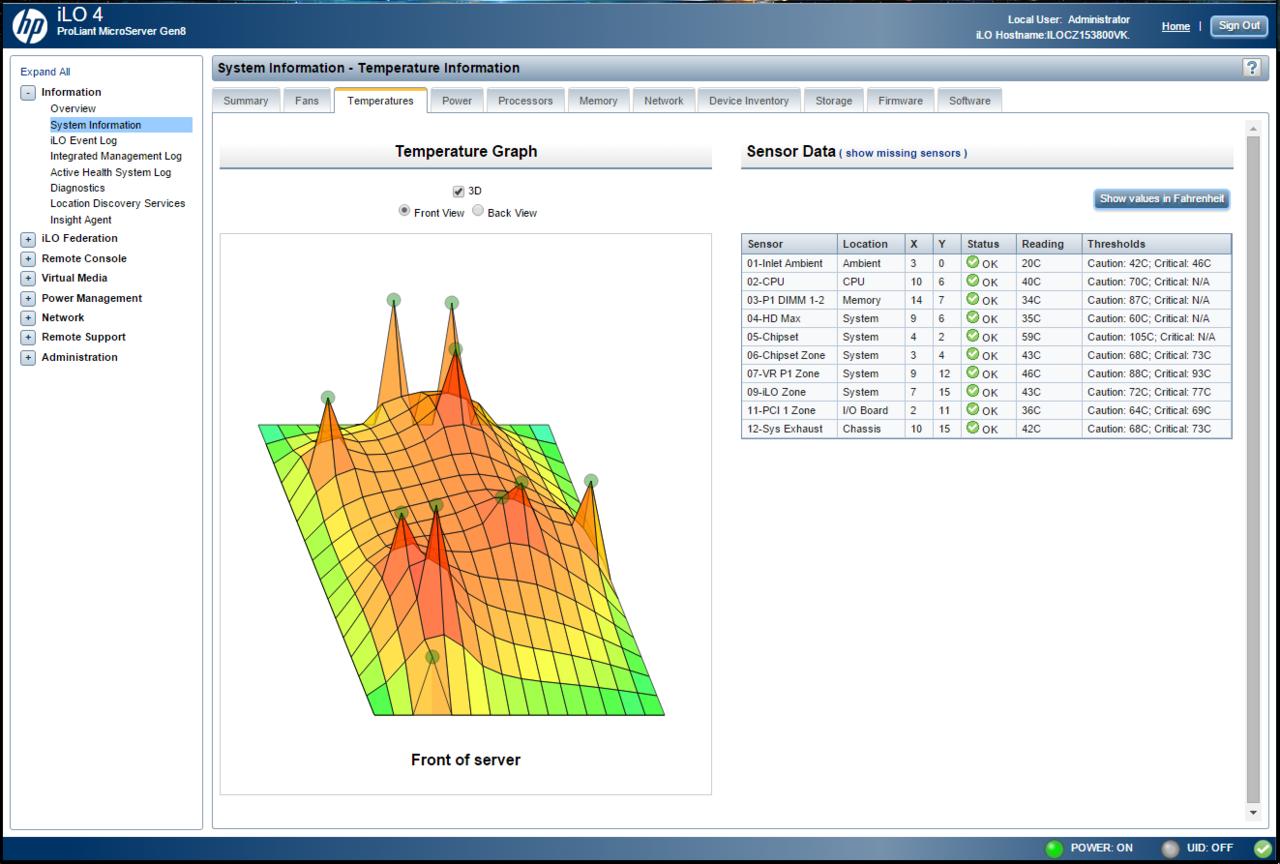Select the Front View radio button
Screen dimensions: 1280x864
click(404, 211)
